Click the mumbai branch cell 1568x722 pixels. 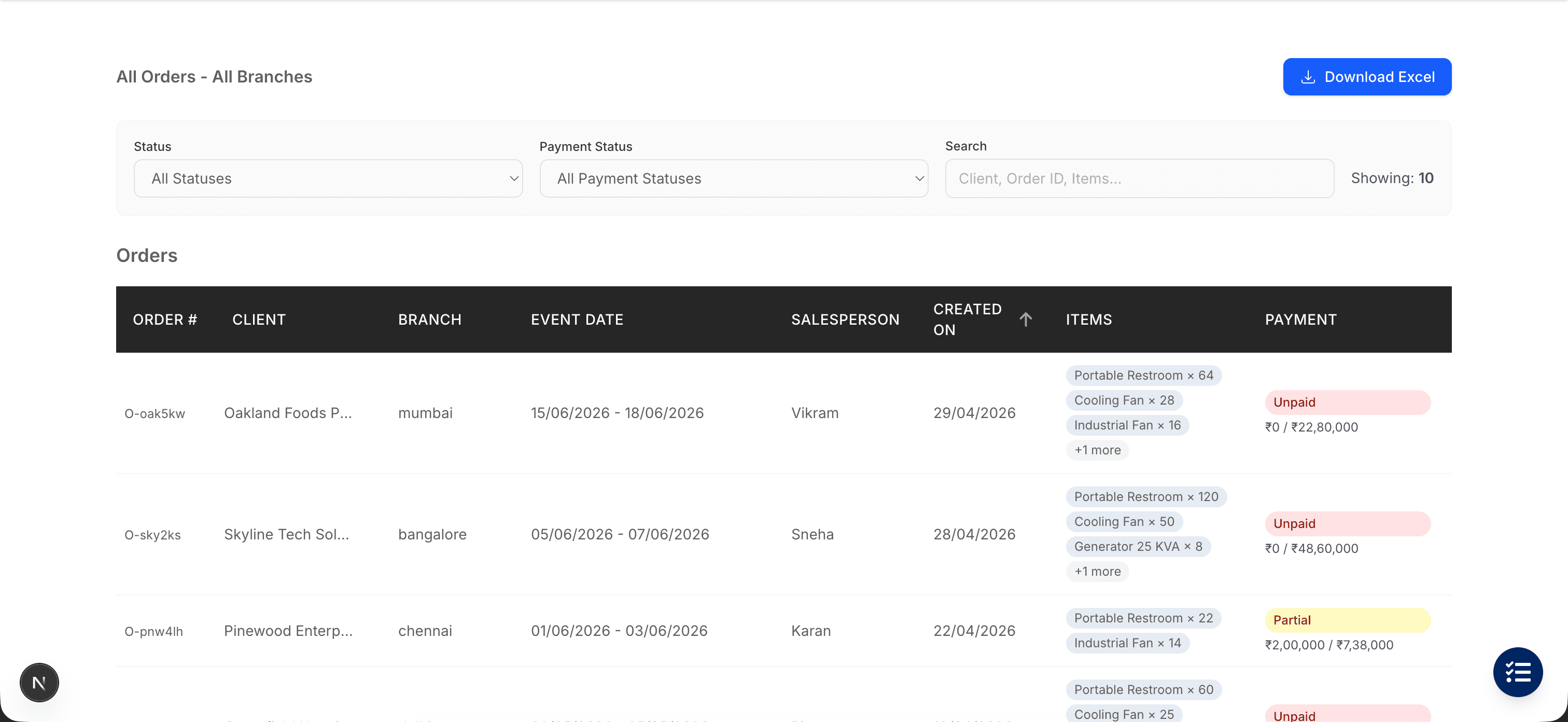(x=426, y=413)
